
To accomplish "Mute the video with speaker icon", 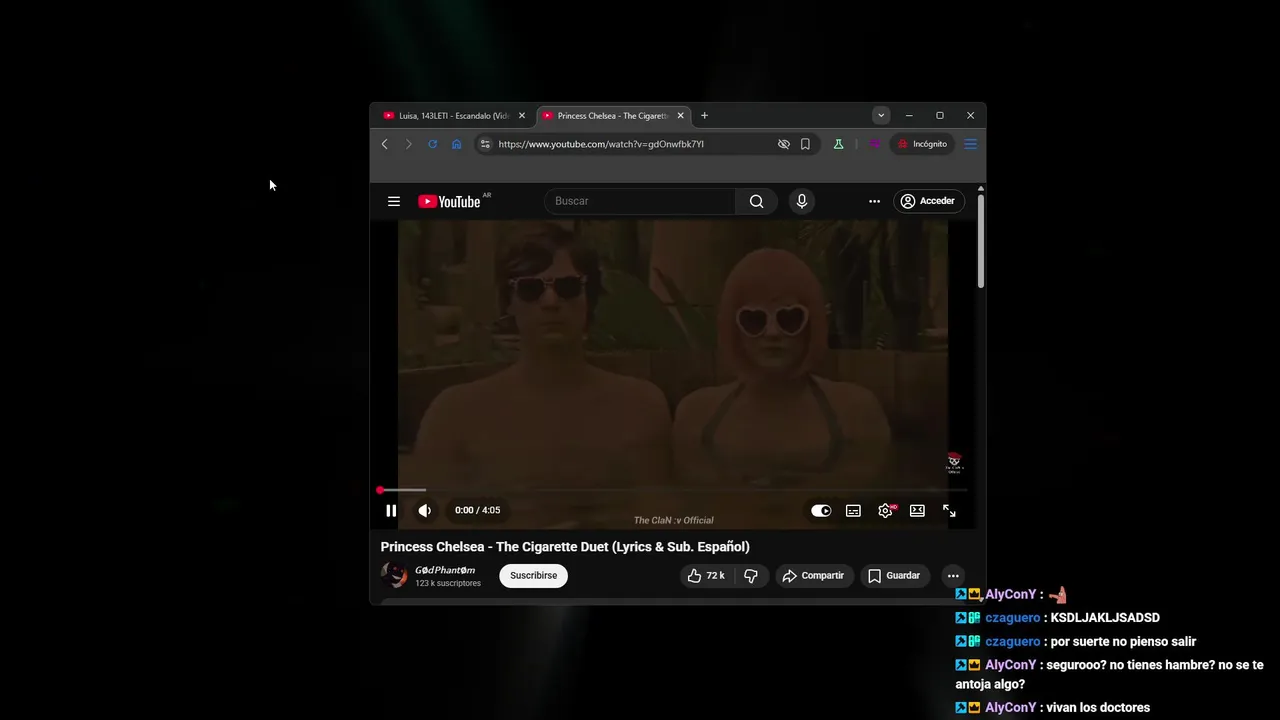I will click(x=424, y=510).
